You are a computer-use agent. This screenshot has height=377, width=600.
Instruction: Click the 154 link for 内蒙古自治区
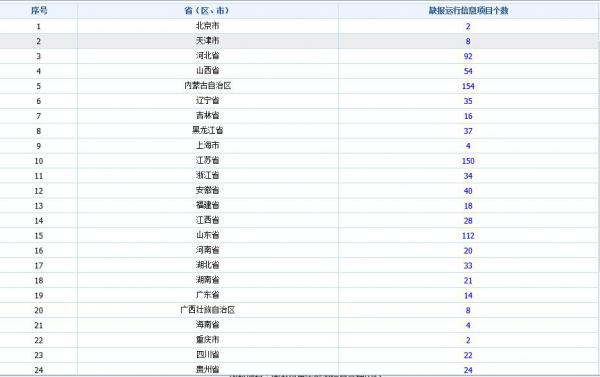pyautogui.click(x=468, y=86)
